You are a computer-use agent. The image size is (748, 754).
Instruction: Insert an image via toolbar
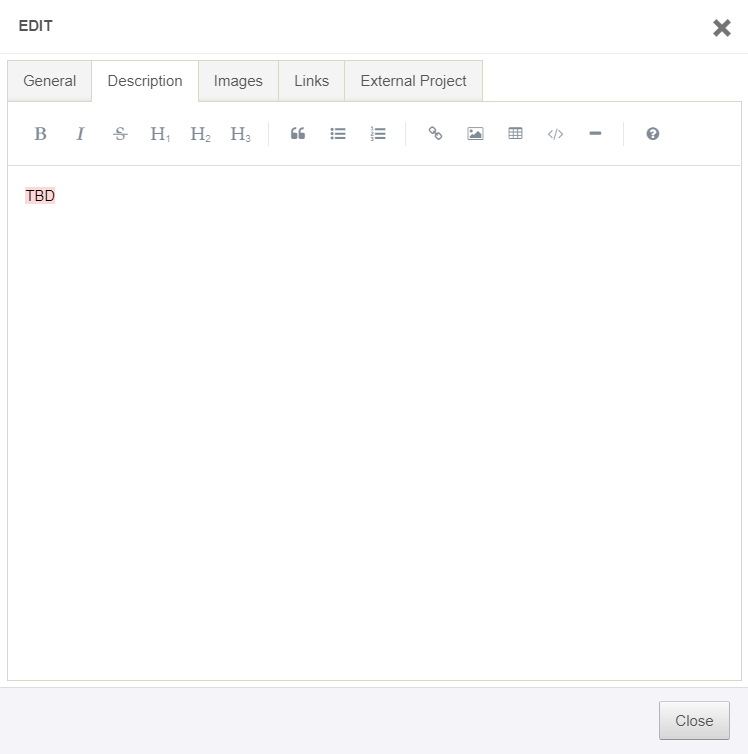pos(475,134)
